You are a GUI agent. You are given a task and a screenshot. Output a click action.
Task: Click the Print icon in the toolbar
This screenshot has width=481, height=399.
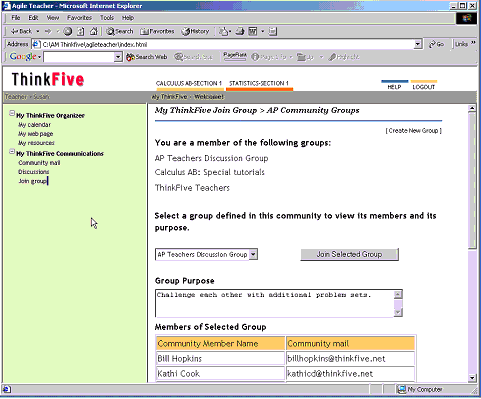tap(240, 31)
